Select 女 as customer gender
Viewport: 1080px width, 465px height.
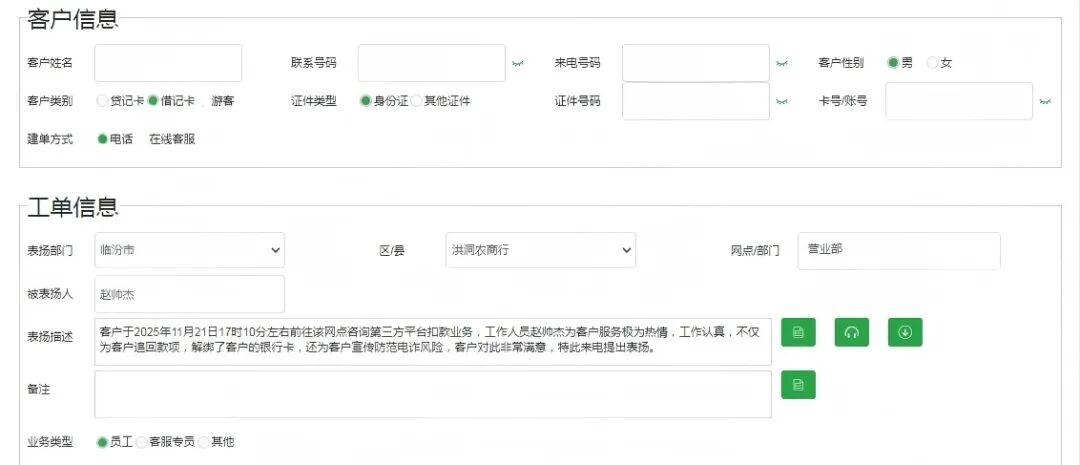coord(933,63)
